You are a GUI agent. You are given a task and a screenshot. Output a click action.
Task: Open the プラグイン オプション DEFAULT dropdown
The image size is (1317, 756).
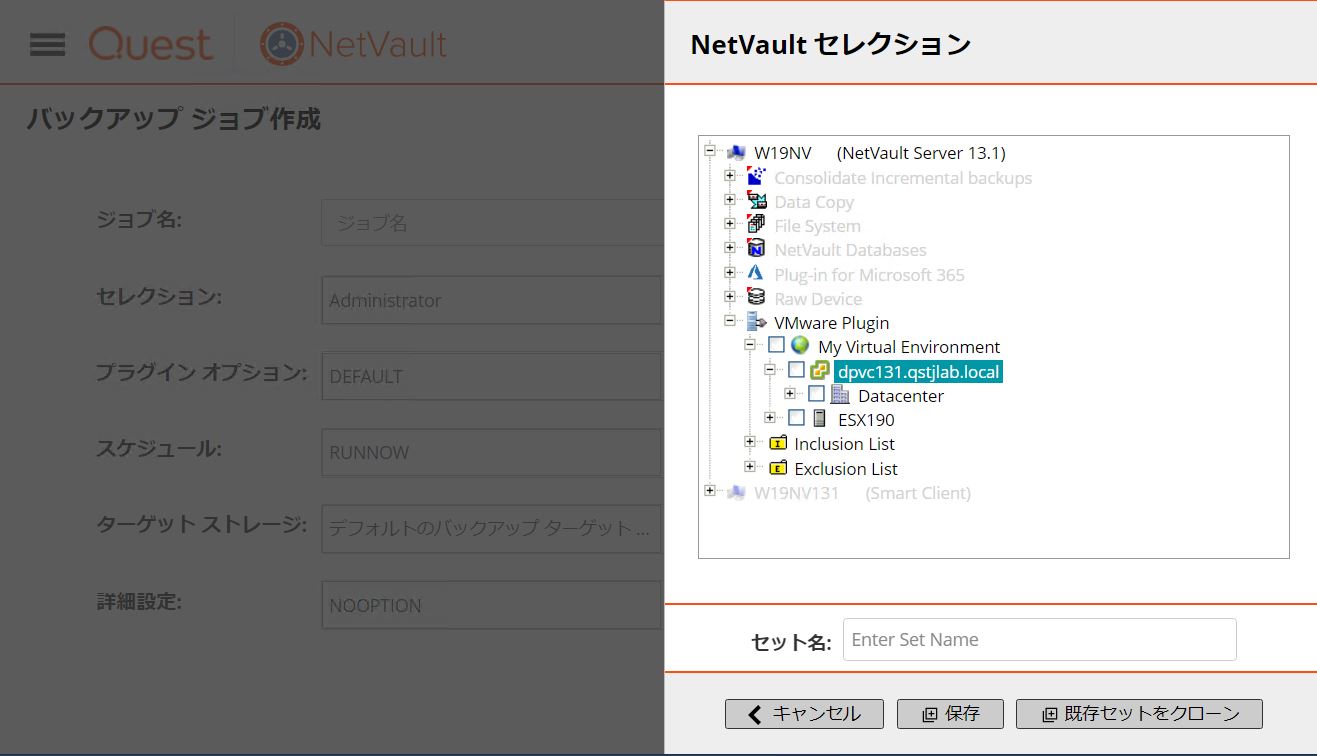click(492, 376)
